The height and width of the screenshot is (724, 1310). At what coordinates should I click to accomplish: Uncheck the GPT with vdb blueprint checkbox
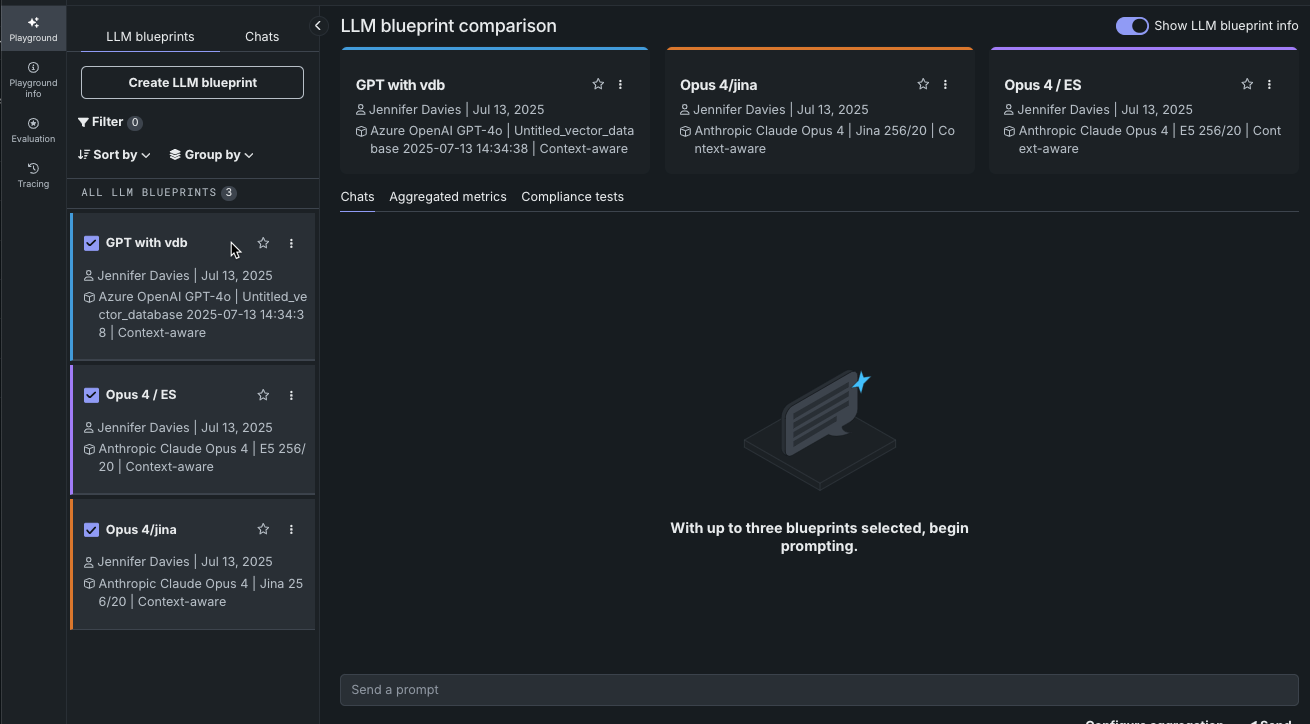point(91,243)
